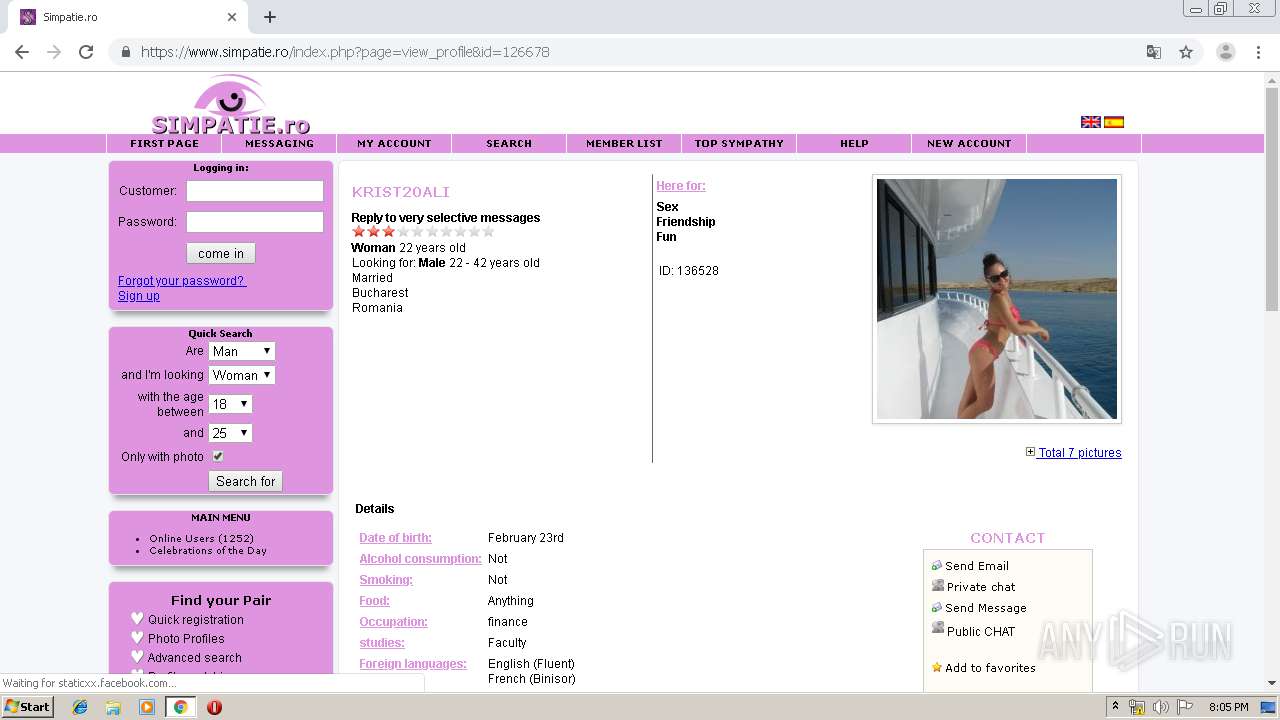
Task: Expand pictures with plus icon
Action: pos(1030,452)
